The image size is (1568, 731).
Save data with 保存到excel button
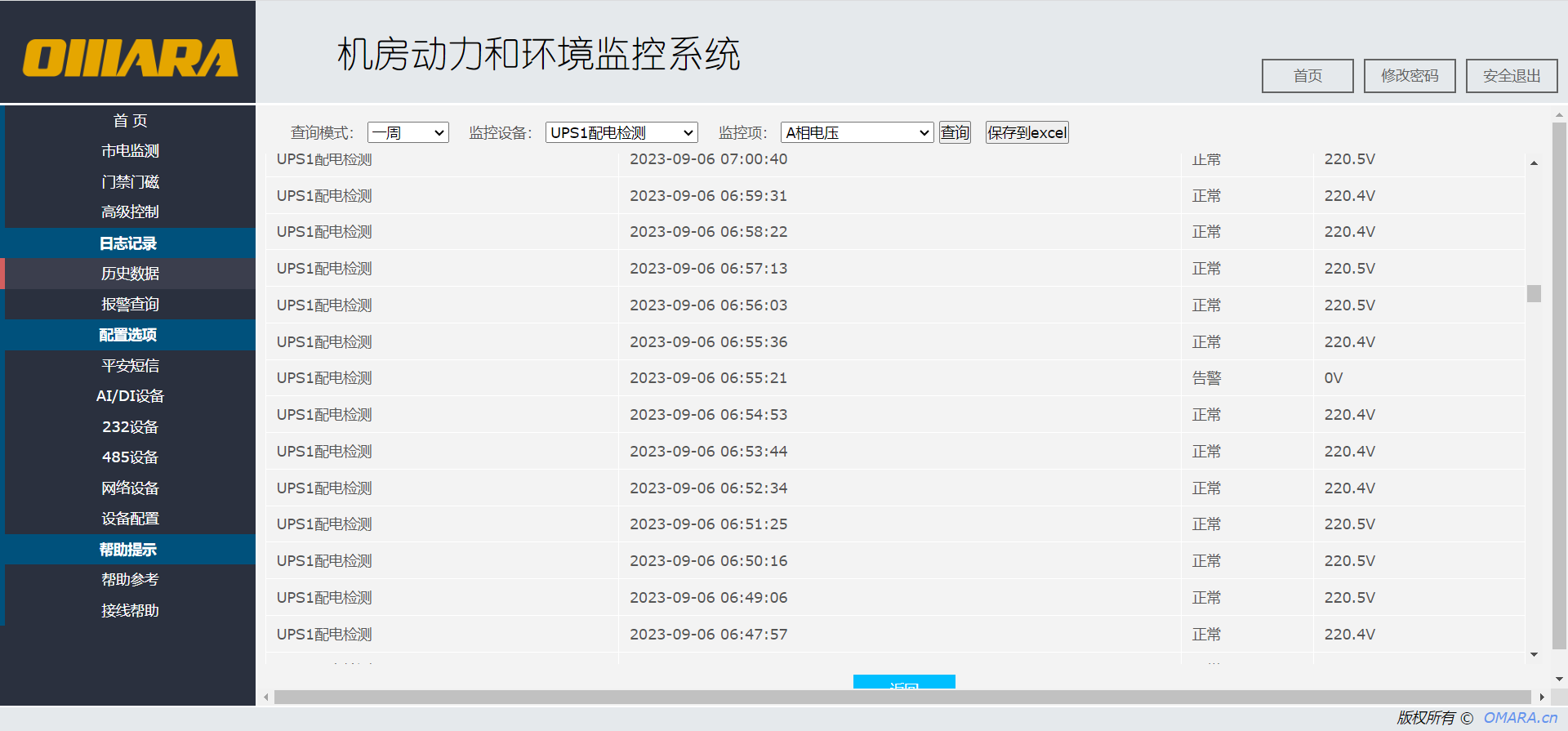click(1027, 132)
